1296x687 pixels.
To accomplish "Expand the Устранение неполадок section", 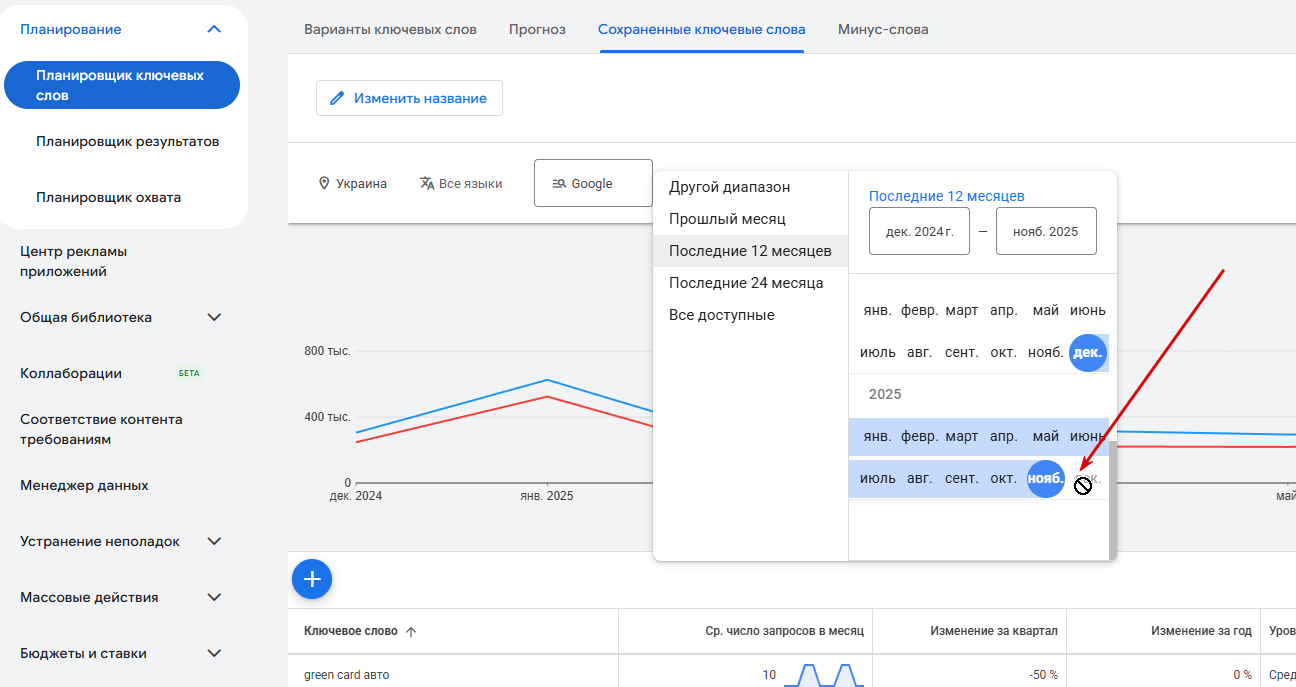I will (x=214, y=541).
